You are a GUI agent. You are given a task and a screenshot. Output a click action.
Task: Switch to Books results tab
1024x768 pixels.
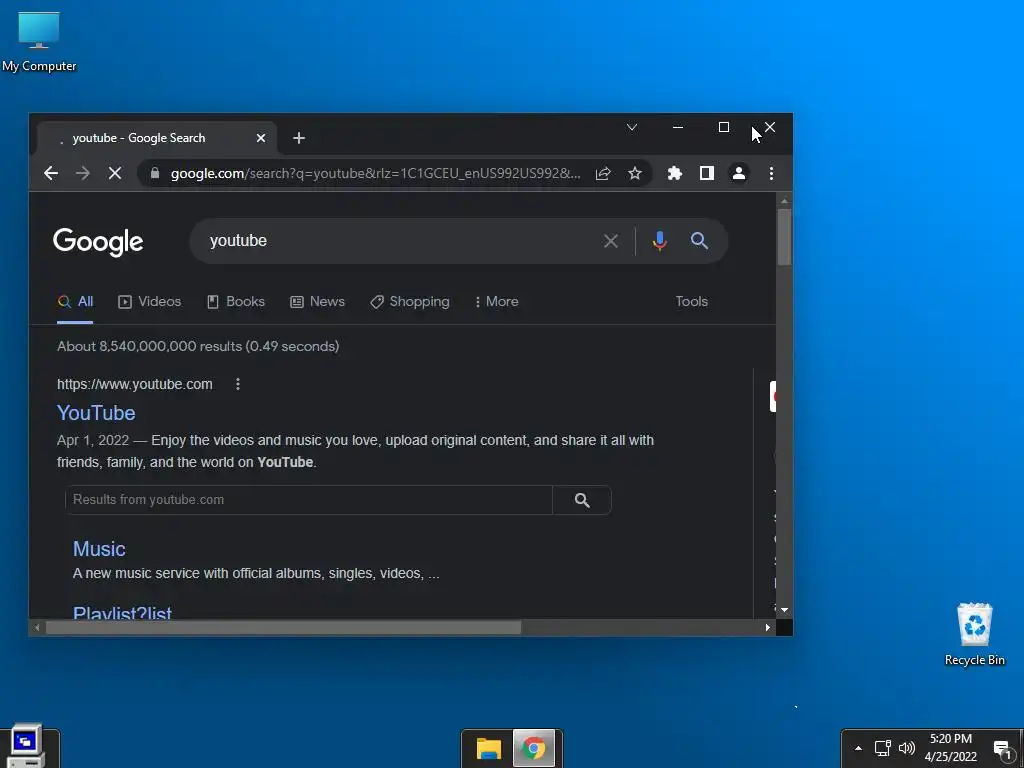(x=236, y=301)
